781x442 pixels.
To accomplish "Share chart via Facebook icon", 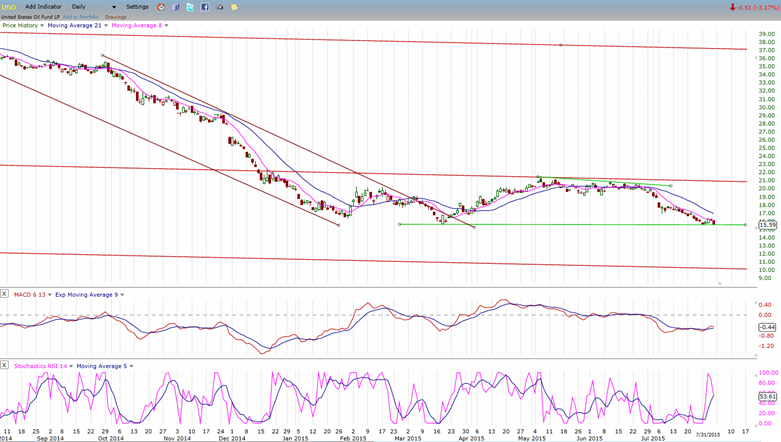I will pos(205,7).
